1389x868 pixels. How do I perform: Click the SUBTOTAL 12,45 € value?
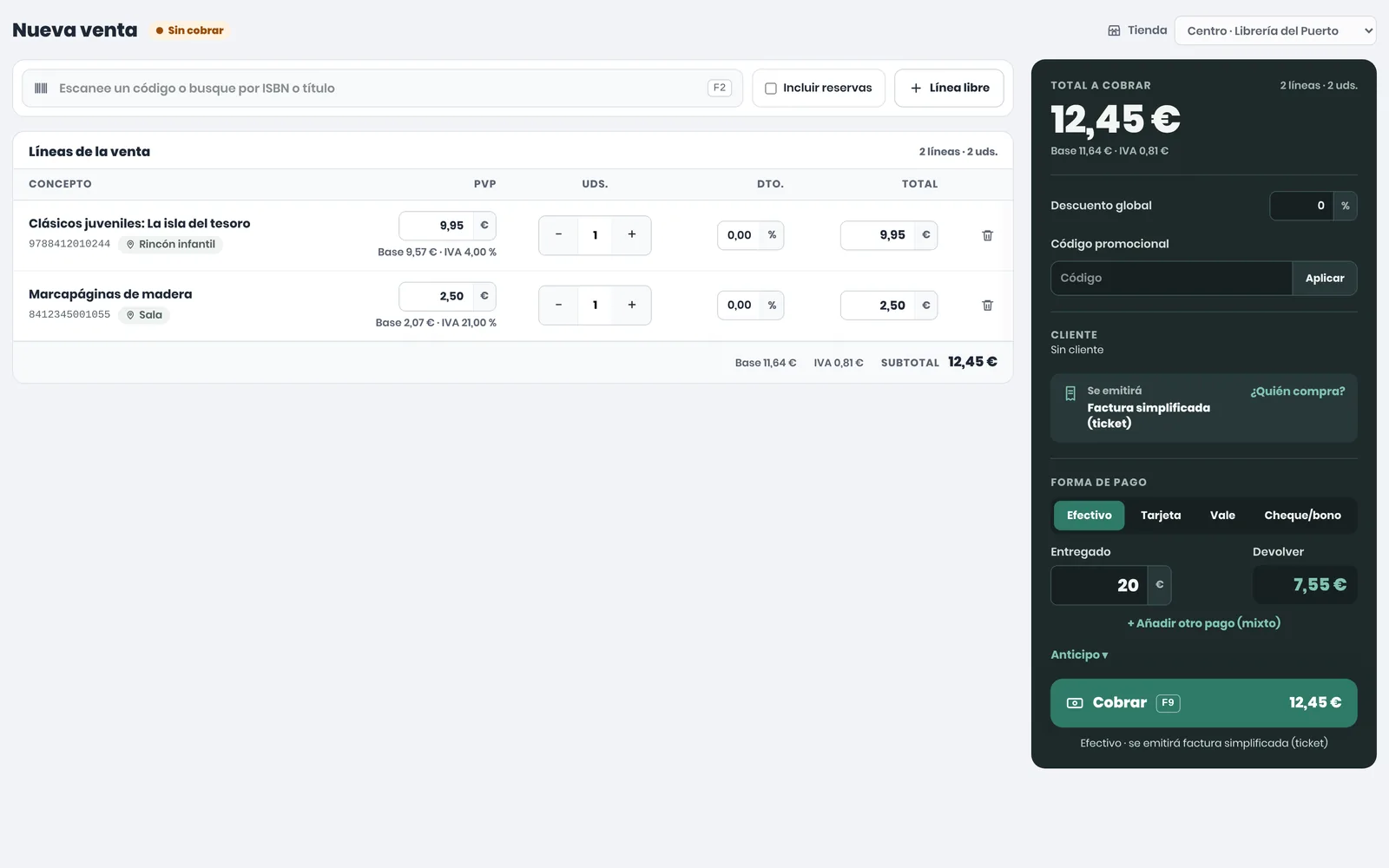point(972,362)
